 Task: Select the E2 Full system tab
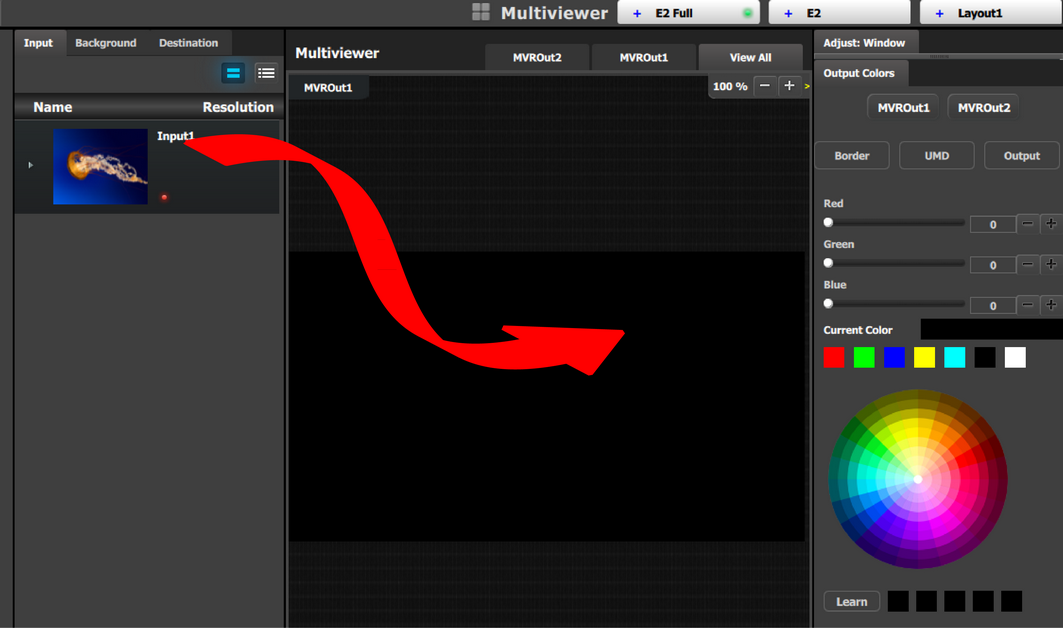[688, 13]
